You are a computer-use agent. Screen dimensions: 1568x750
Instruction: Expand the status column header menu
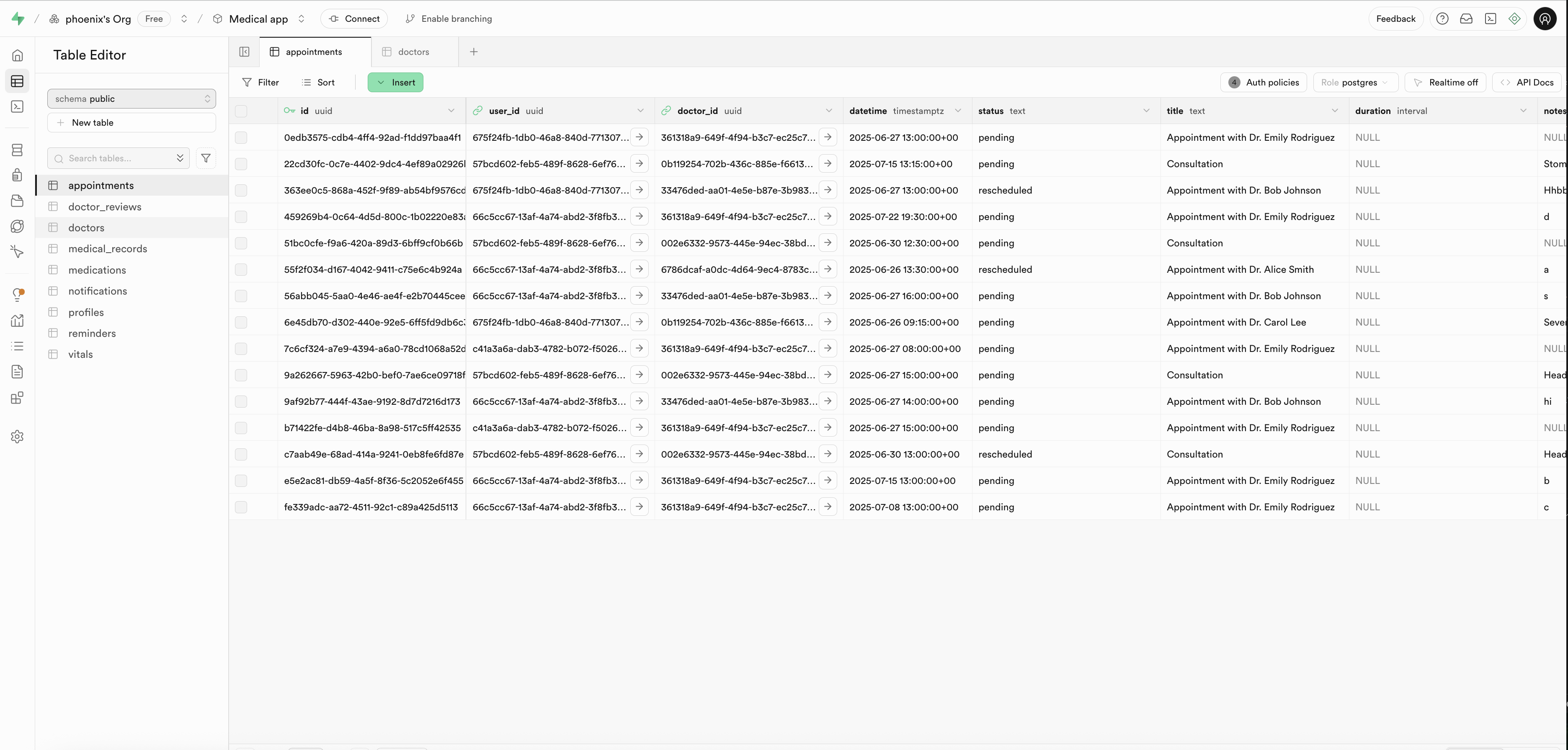(1146, 111)
